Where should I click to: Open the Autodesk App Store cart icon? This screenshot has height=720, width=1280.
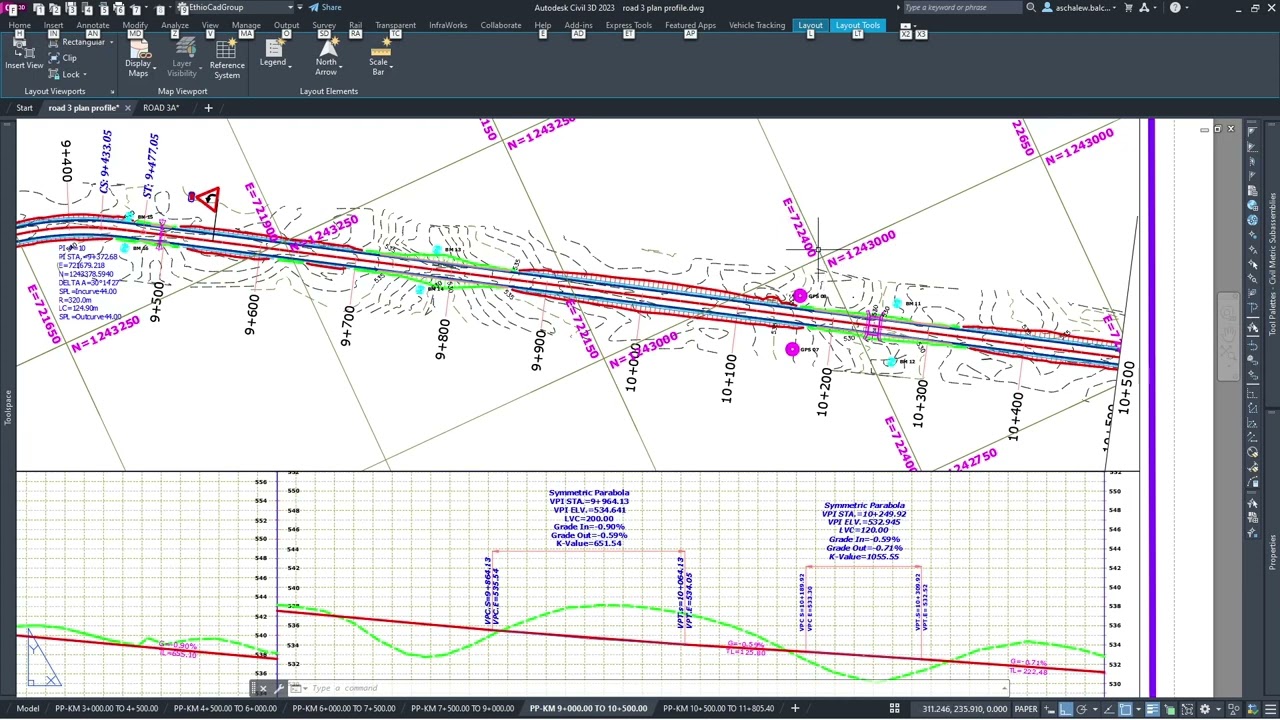click(1129, 8)
